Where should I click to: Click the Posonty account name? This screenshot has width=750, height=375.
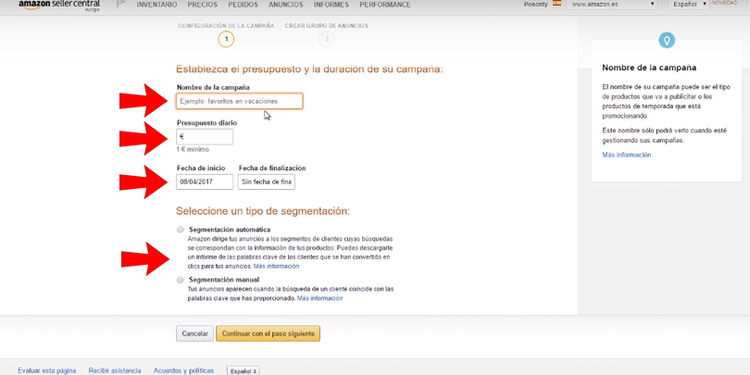coord(536,4)
